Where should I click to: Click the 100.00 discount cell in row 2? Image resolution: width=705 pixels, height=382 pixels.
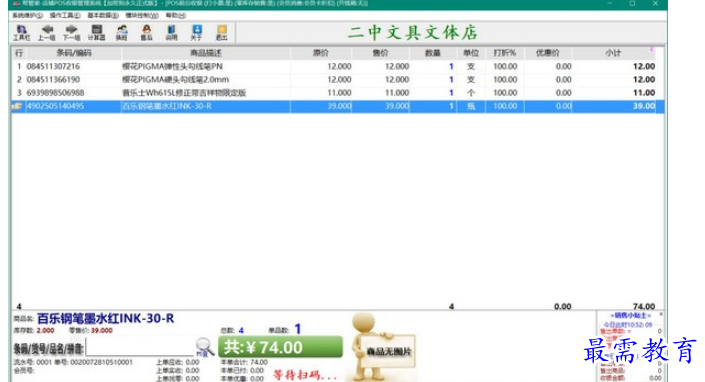tap(505, 80)
